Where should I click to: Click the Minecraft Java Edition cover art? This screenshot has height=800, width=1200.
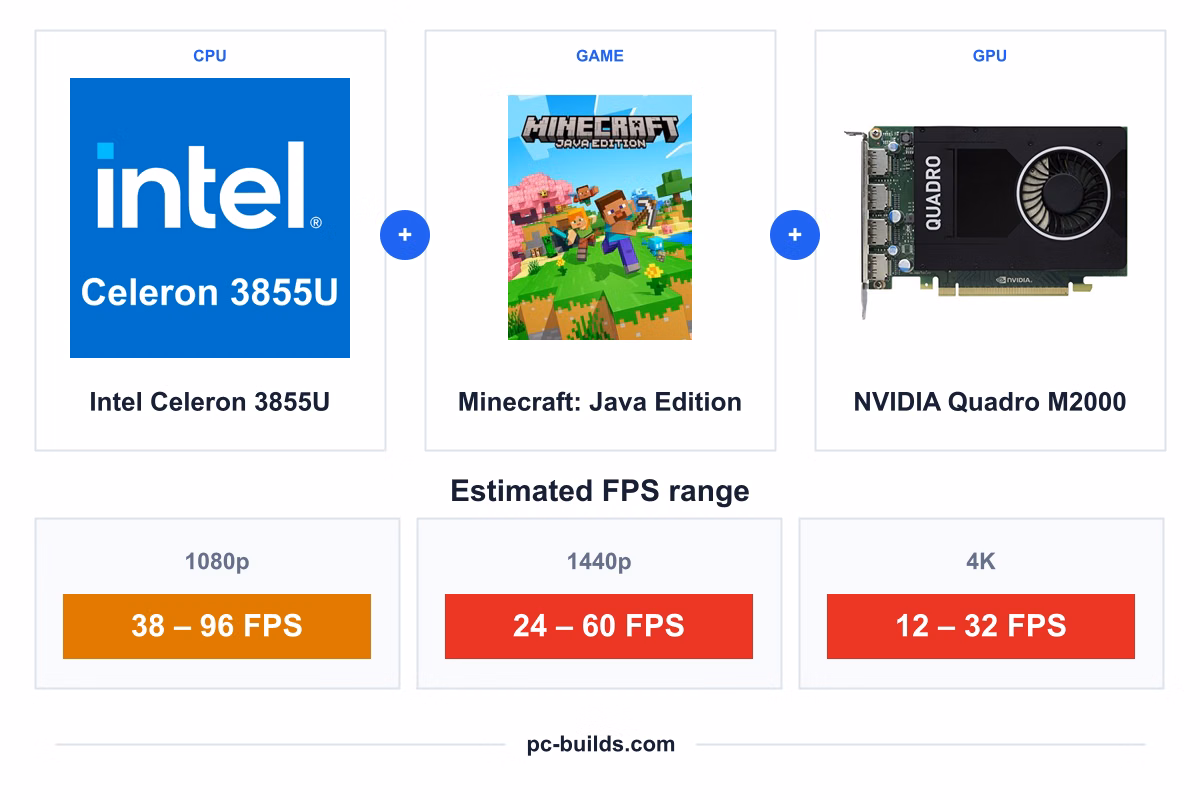point(600,218)
